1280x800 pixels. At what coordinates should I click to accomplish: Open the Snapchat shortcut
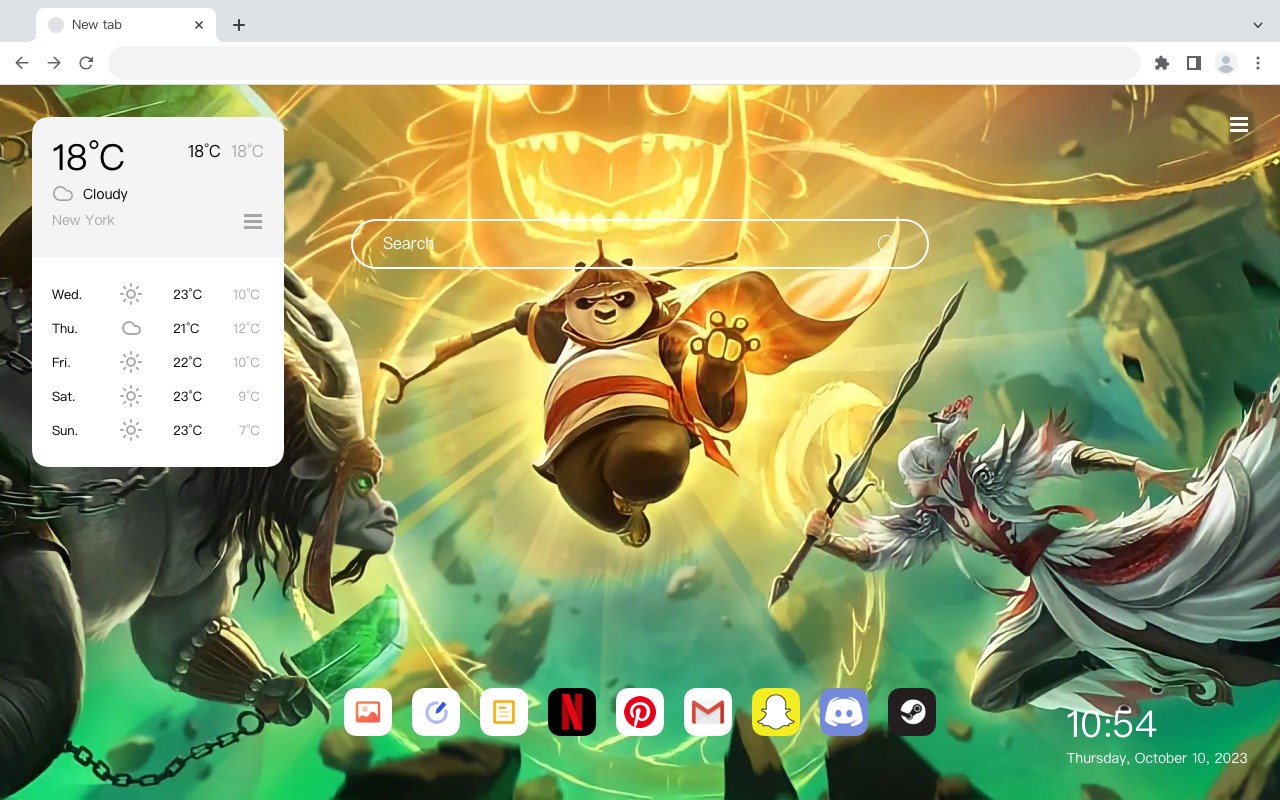776,712
